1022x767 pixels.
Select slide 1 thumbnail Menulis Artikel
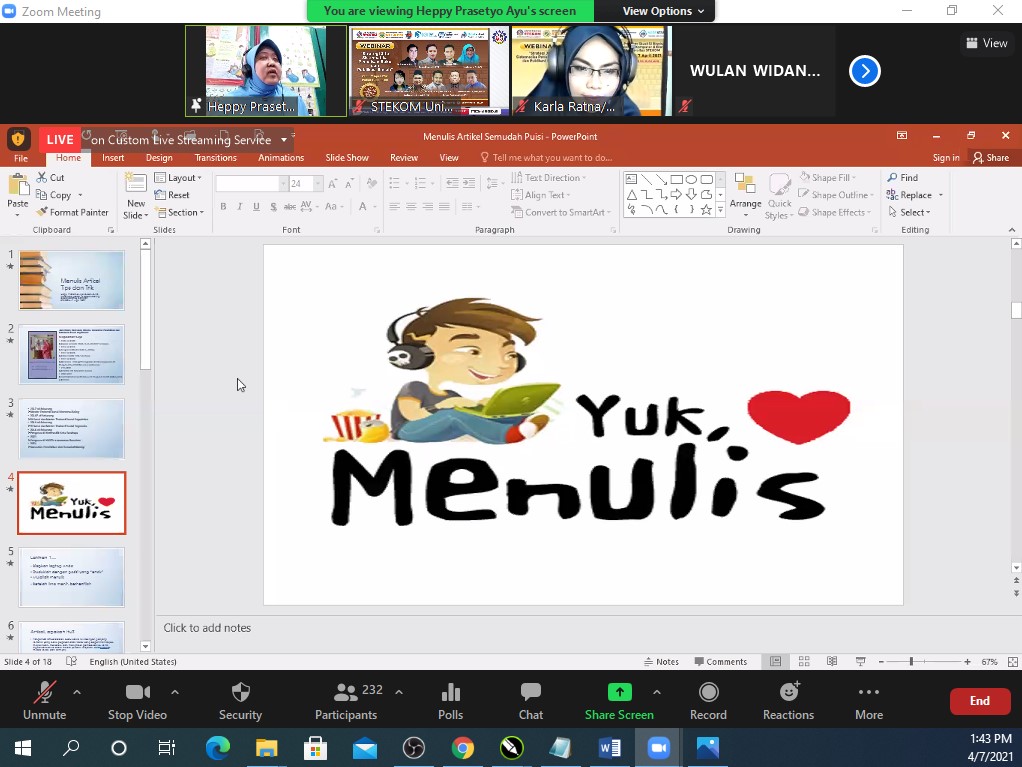72,280
